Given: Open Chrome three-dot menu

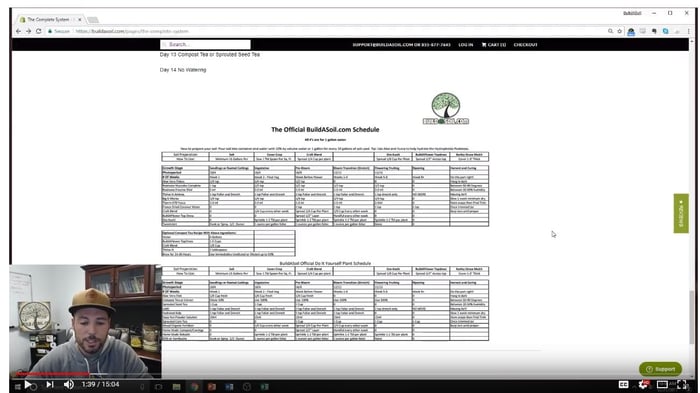Looking at the screenshot, I should pyautogui.click(x=689, y=31).
